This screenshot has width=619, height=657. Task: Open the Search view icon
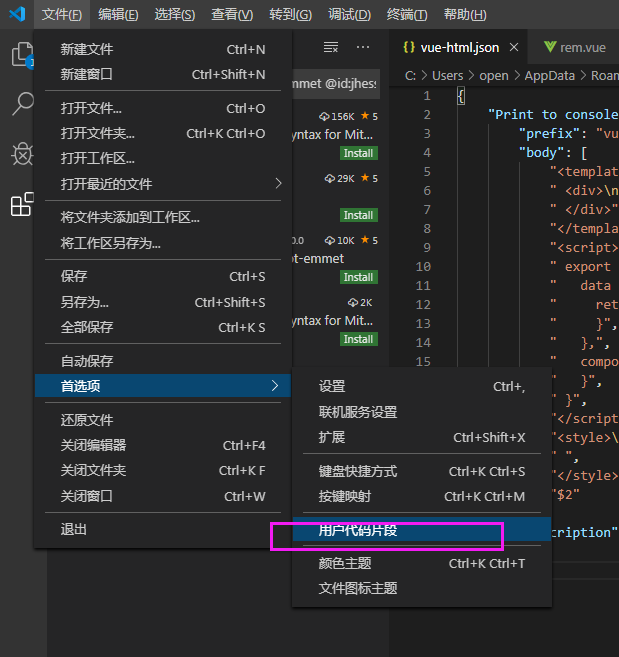point(22,103)
